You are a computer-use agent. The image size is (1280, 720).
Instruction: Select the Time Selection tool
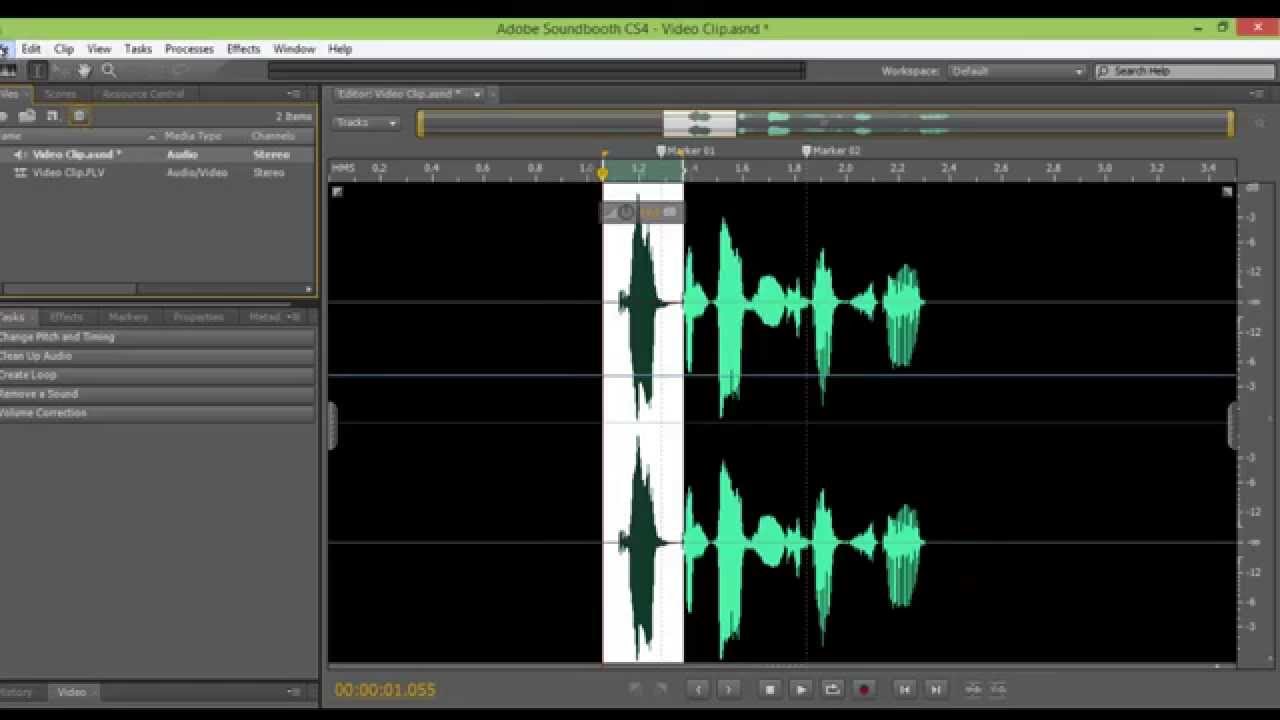(x=37, y=71)
